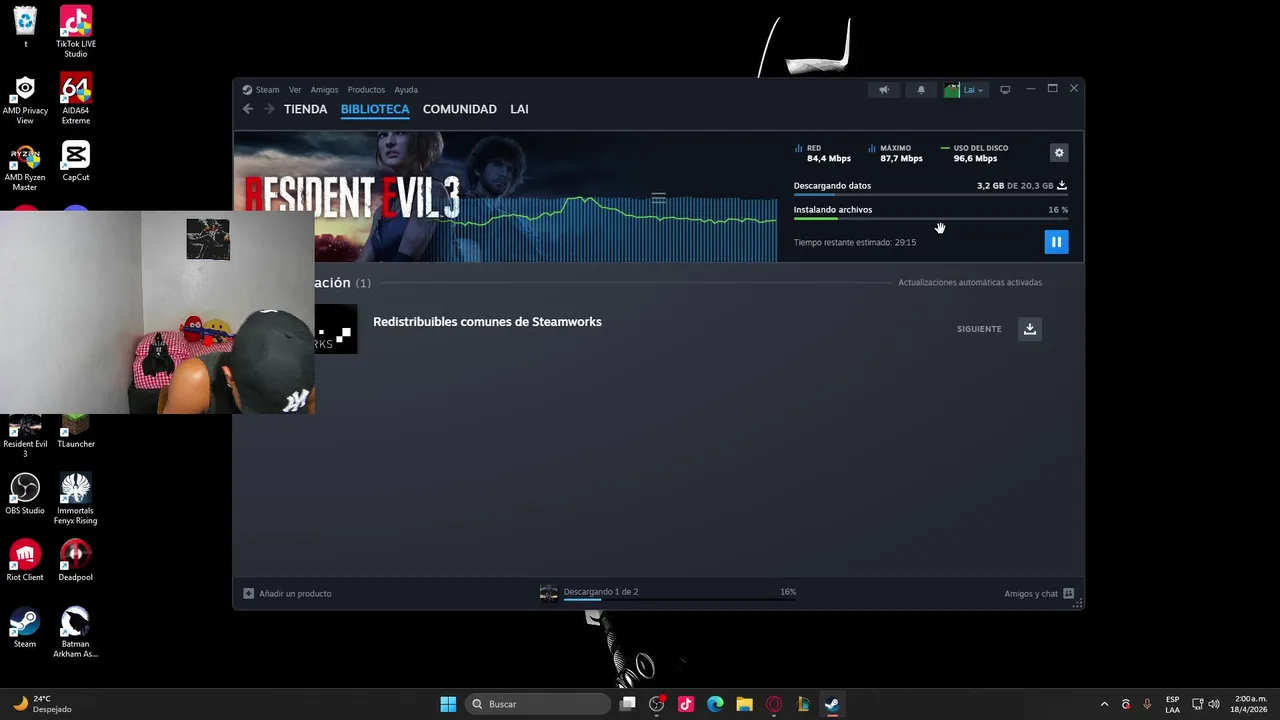Open the TIENDA tab
Viewport: 1280px width, 720px height.
point(305,109)
